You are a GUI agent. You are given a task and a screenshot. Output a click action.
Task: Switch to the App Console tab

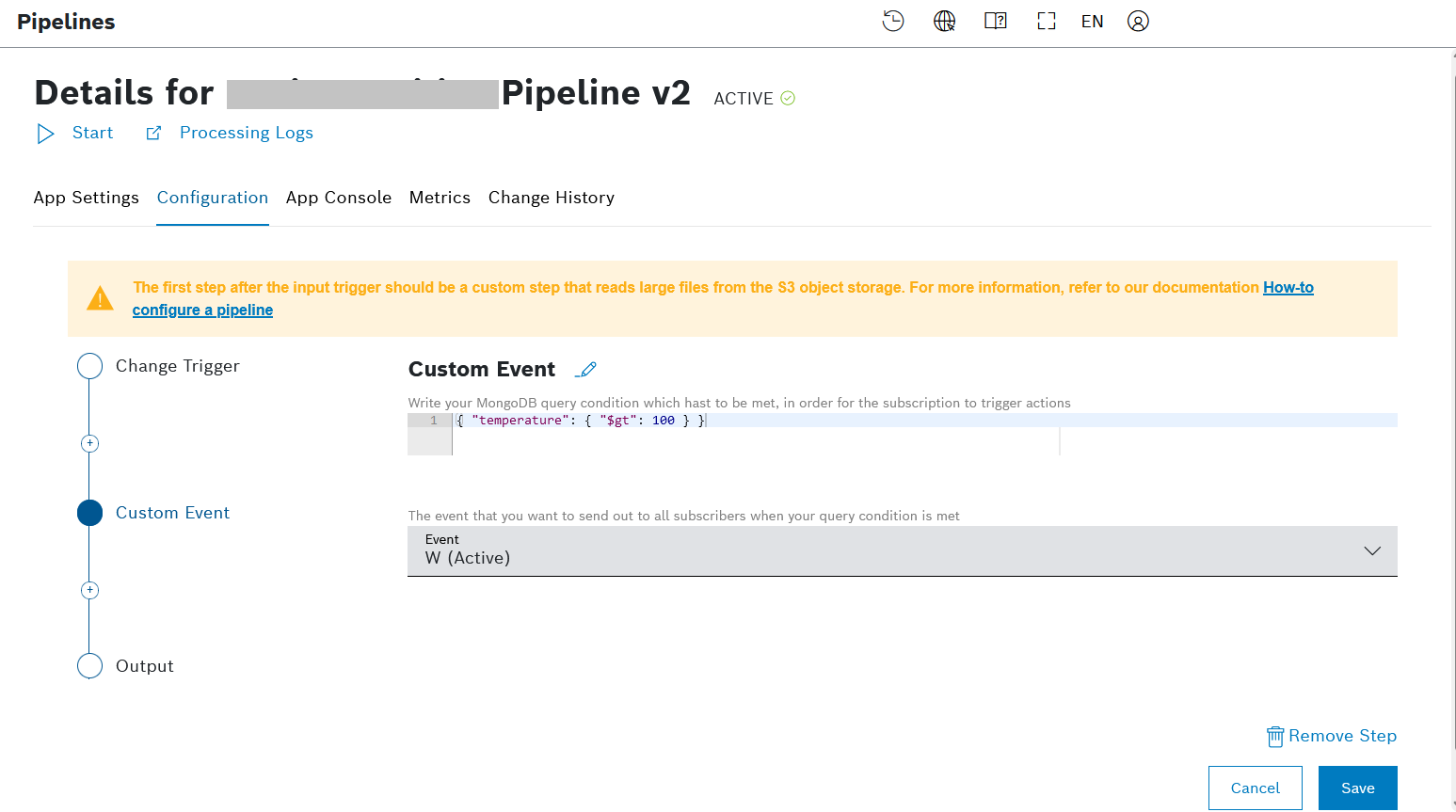tap(338, 198)
